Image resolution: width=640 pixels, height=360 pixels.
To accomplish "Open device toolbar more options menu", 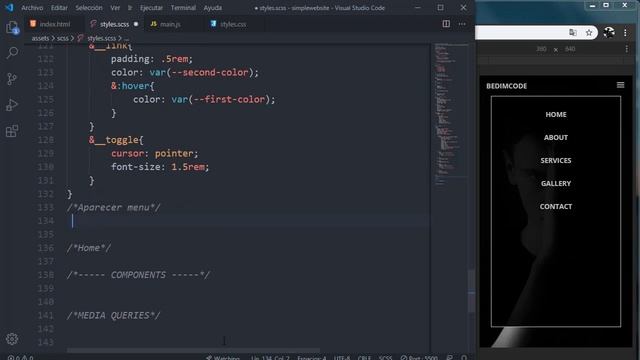I will [627, 49].
